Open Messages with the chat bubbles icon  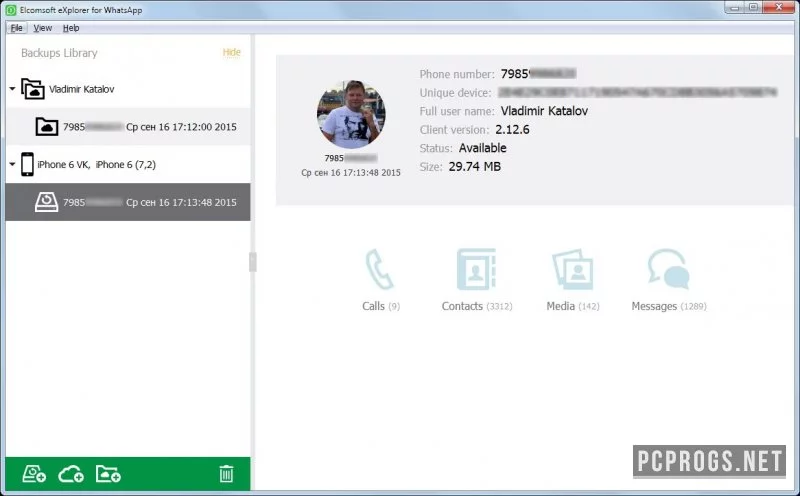pyautogui.click(x=669, y=269)
